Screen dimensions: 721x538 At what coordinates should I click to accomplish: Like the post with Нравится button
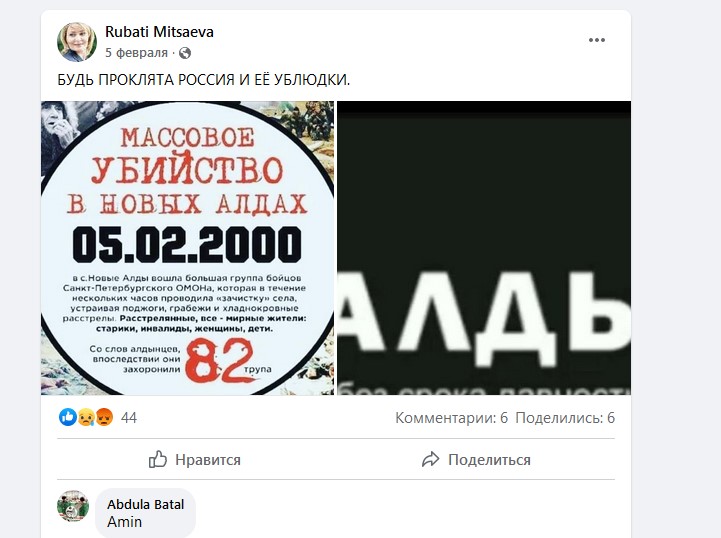195,459
